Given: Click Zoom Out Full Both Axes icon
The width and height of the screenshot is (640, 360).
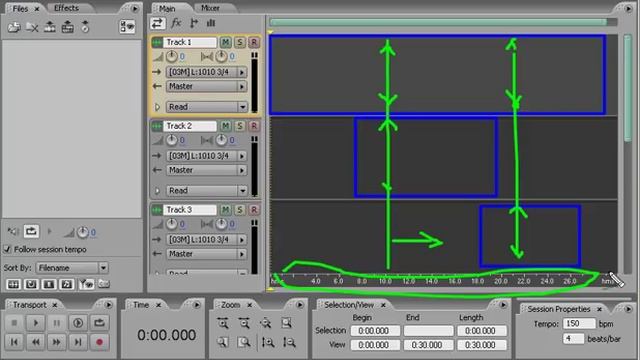Looking at the screenshot, I should pos(265,323).
